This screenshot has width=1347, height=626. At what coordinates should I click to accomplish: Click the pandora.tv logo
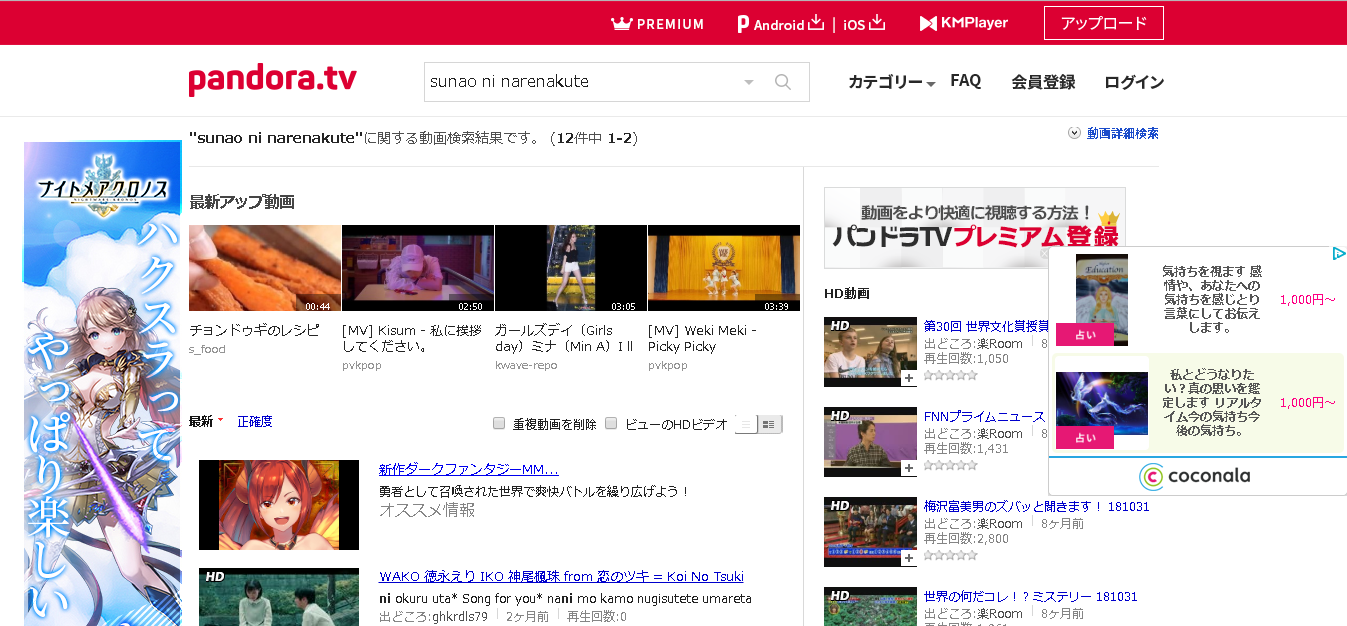click(272, 80)
